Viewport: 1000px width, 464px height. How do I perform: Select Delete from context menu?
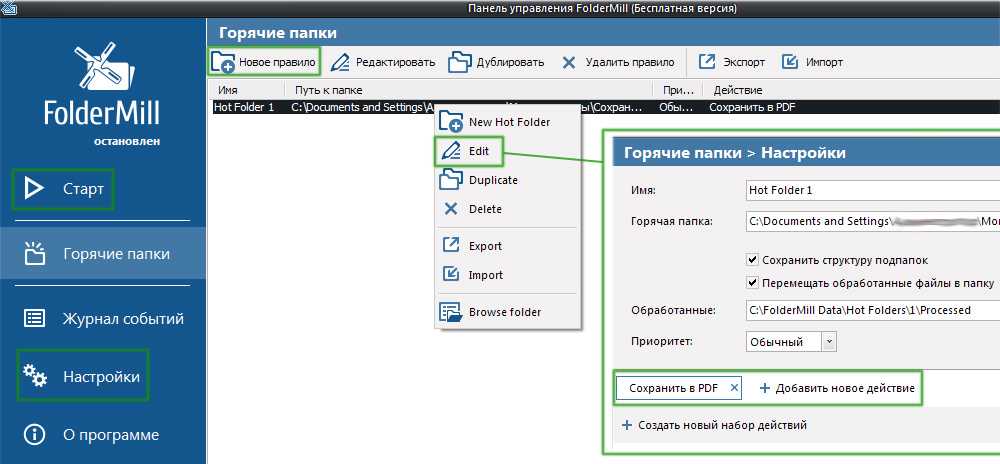coord(485,209)
